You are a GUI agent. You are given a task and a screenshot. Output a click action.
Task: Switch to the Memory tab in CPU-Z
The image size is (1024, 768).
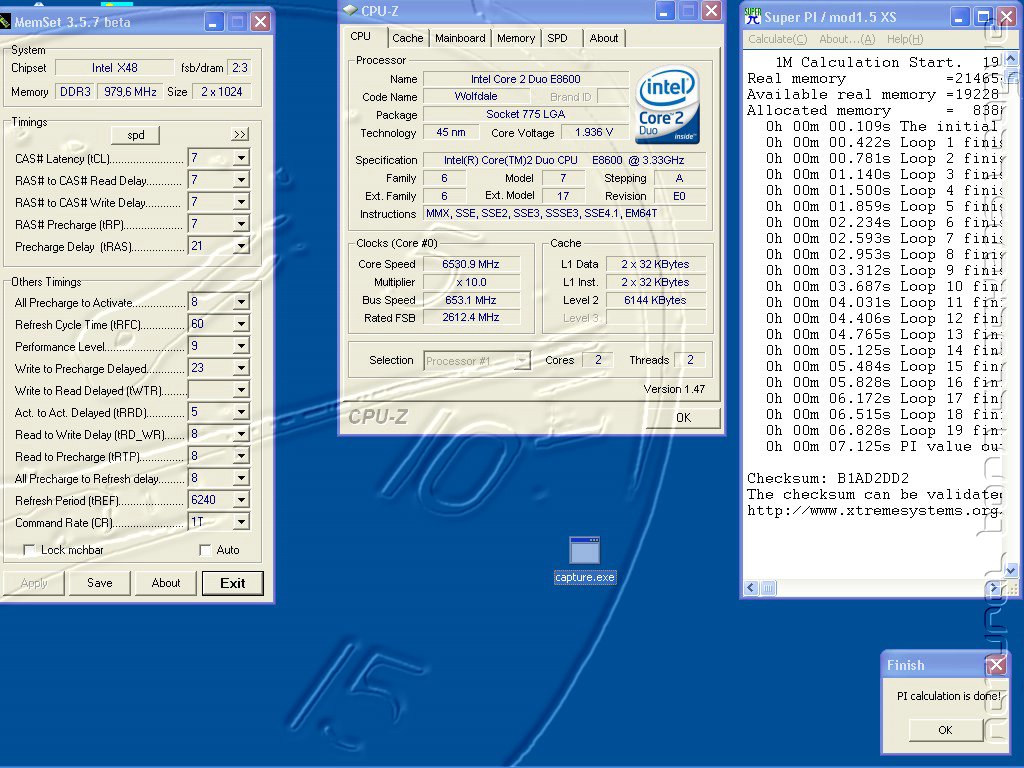[516, 38]
